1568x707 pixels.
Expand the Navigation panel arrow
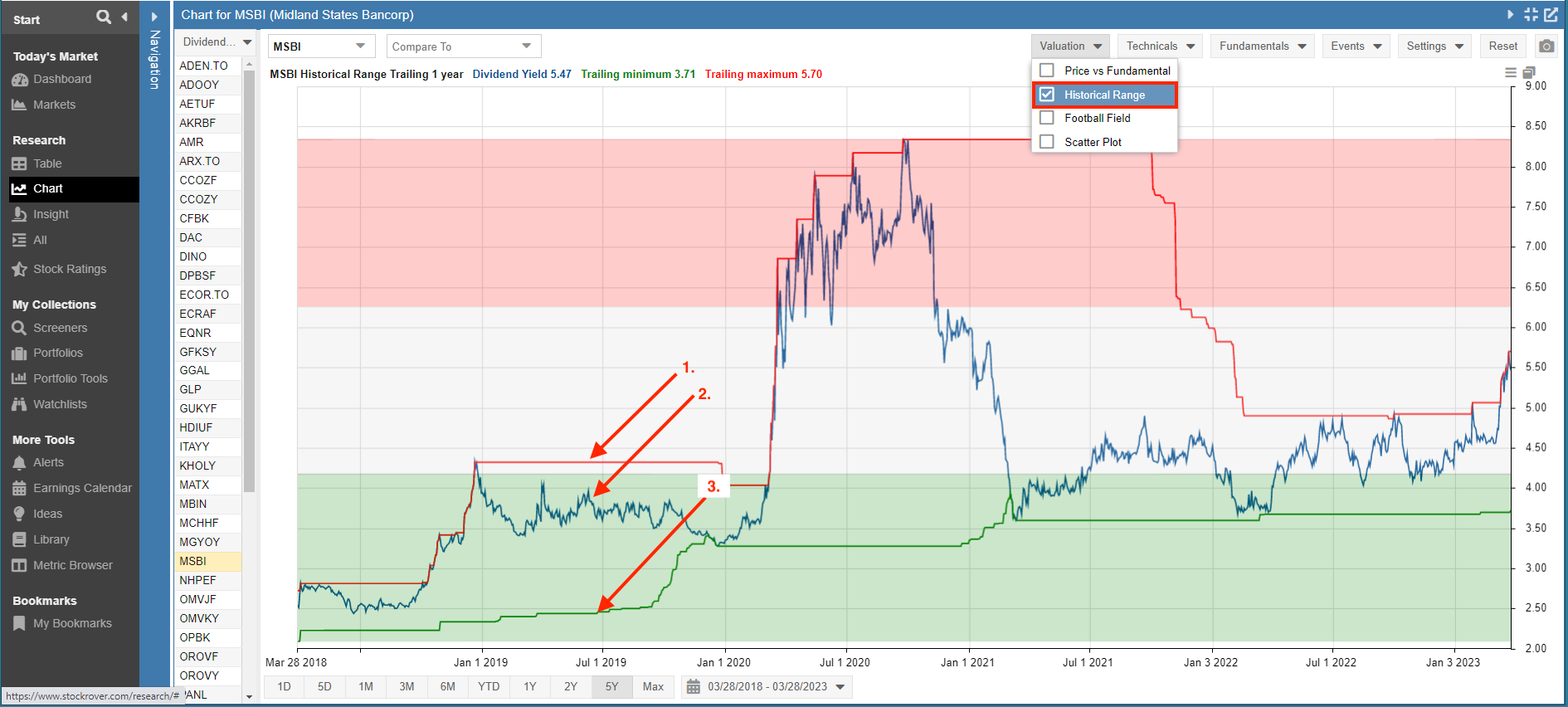tap(154, 17)
